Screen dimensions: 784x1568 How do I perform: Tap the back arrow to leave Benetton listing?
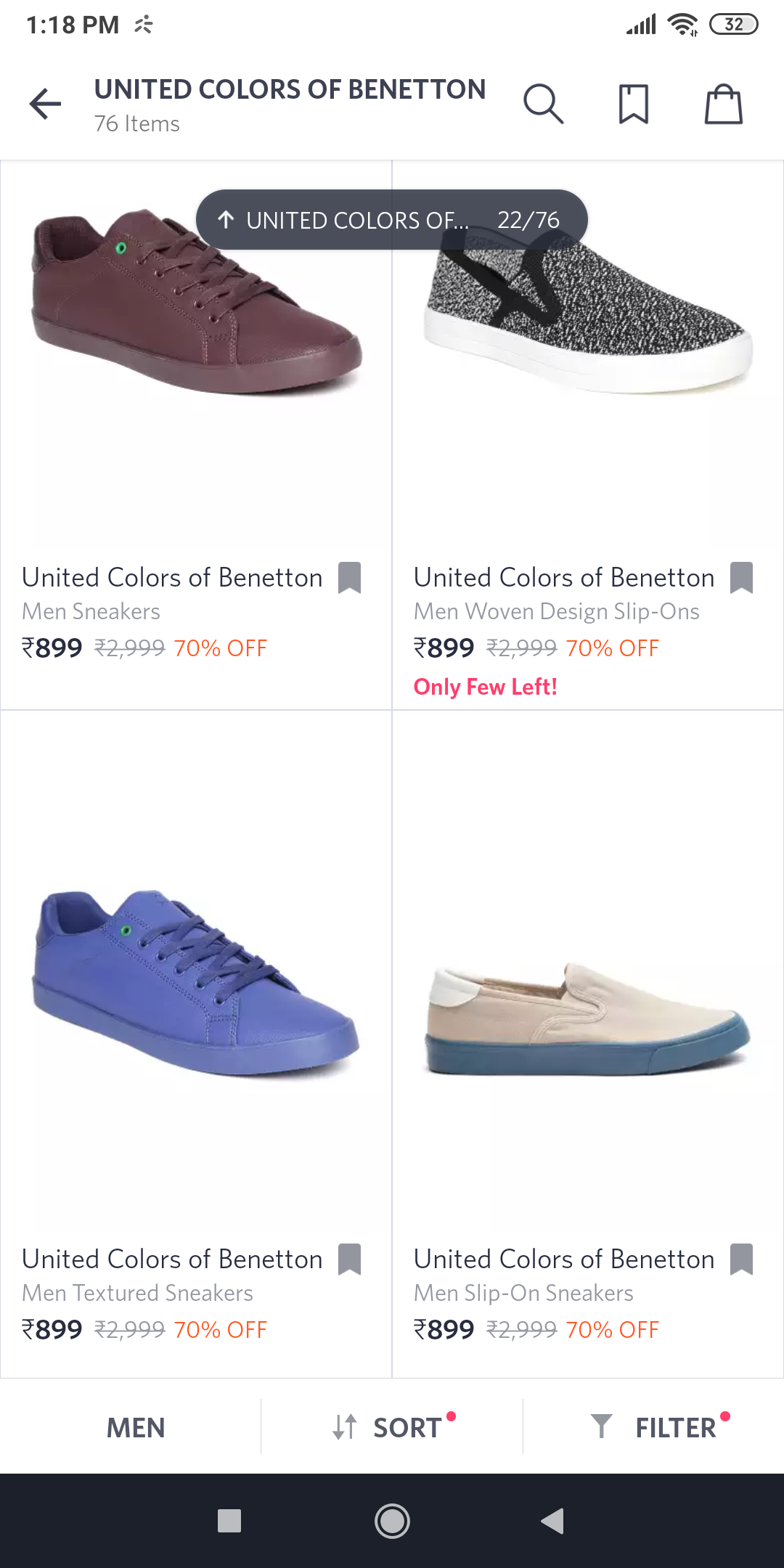pos(45,103)
